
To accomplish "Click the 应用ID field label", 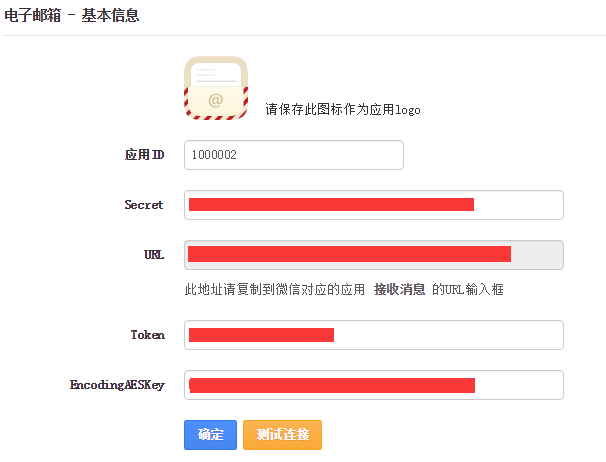I will tap(144, 155).
